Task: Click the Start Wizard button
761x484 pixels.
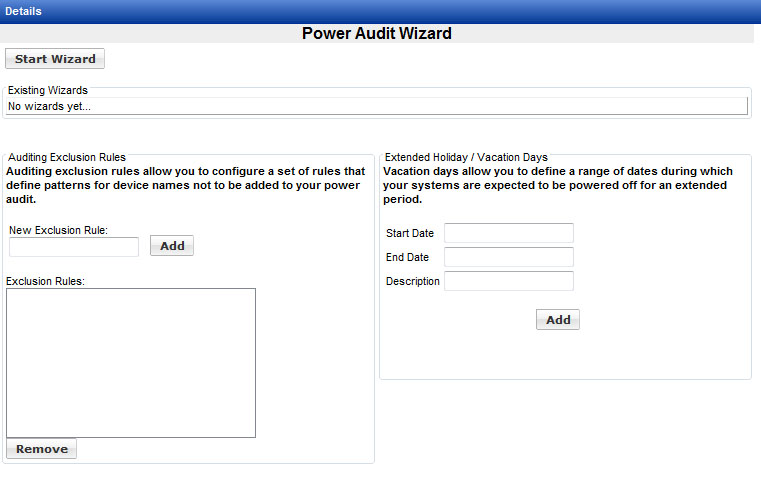Action: pyautogui.click(x=55, y=59)
